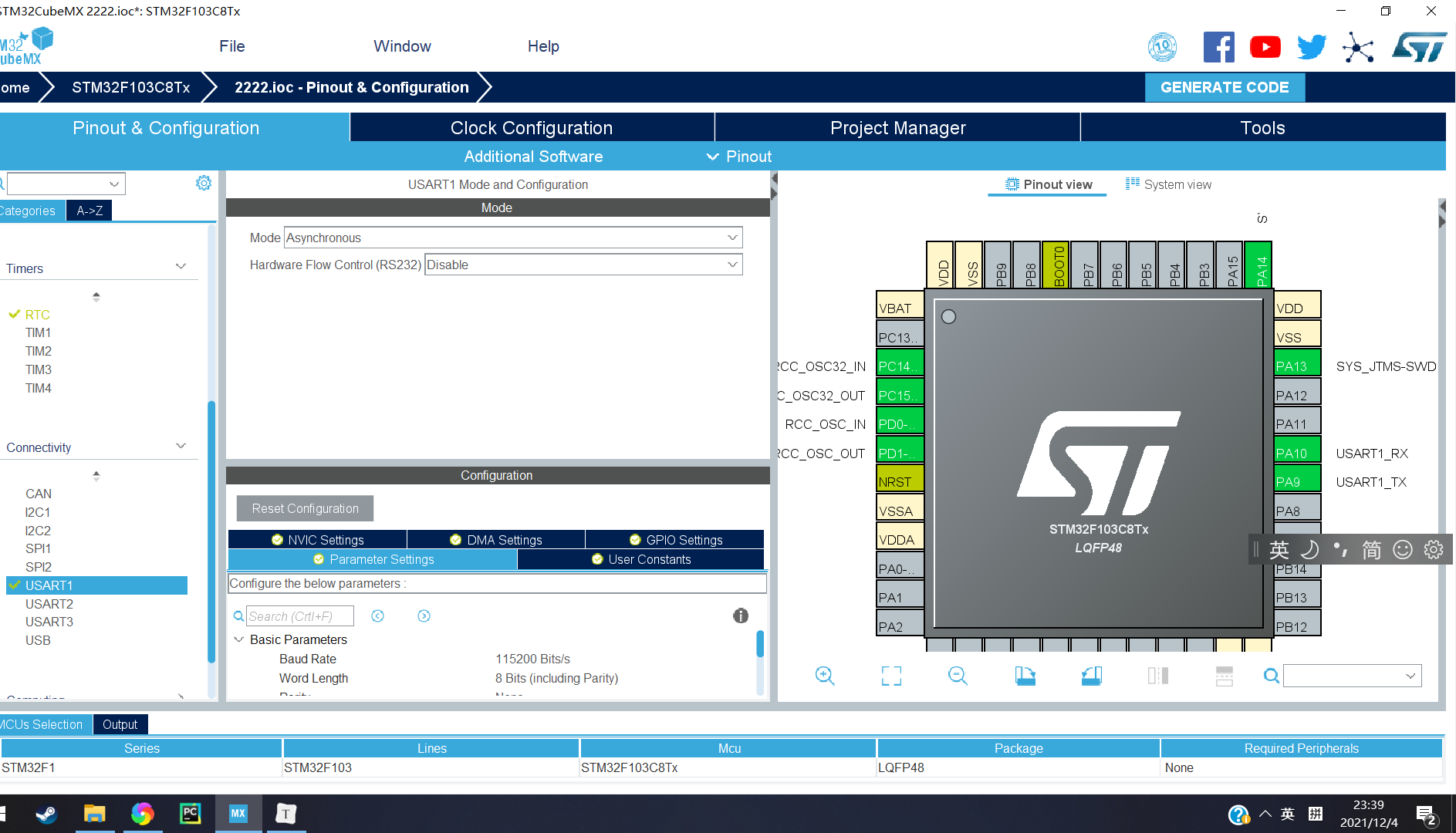Go to next parameter search result
Image resolution: width=1456 pixels, height=833 pixels.
click(x=424, y=615)
